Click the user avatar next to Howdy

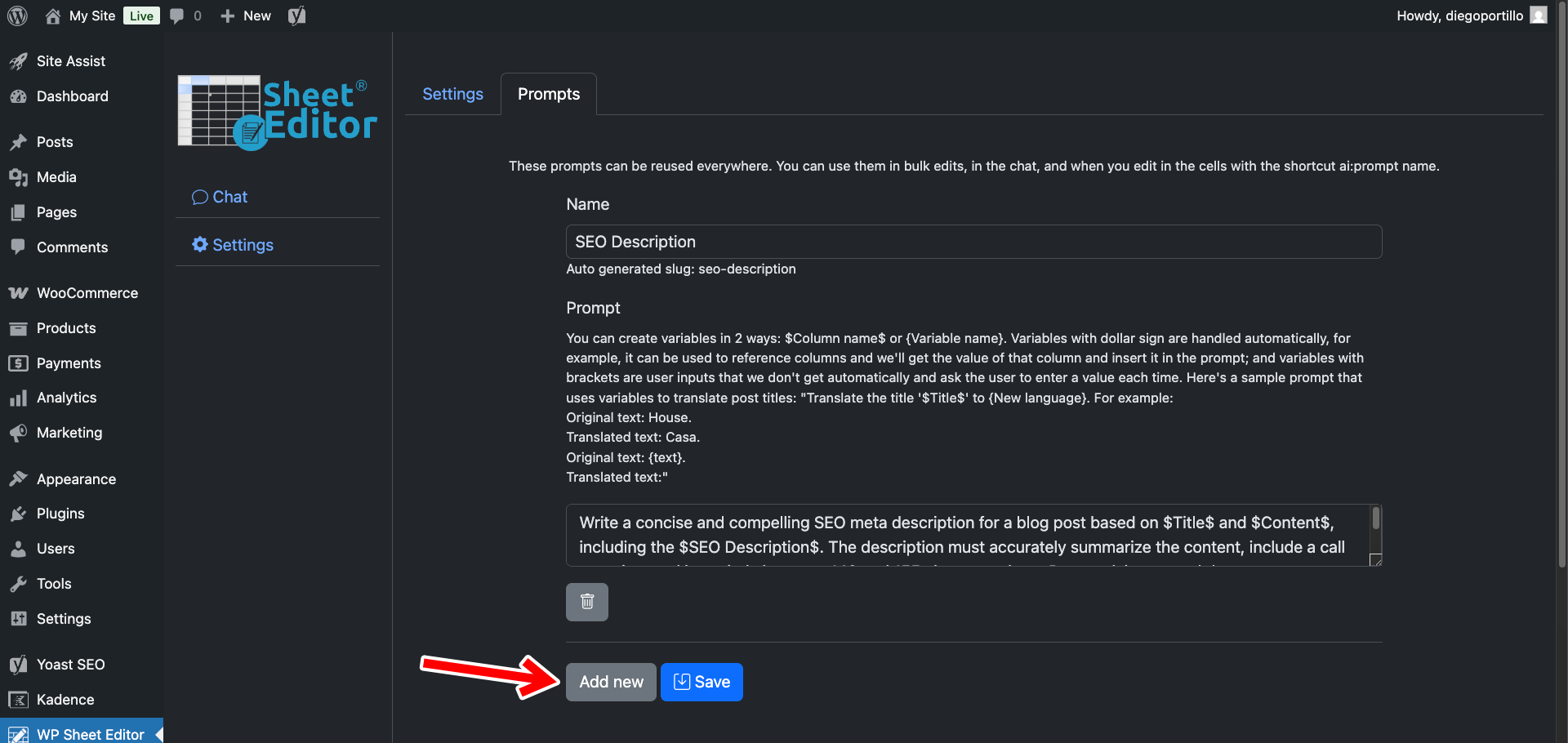pyautogui.click(x=1539, y=16)
